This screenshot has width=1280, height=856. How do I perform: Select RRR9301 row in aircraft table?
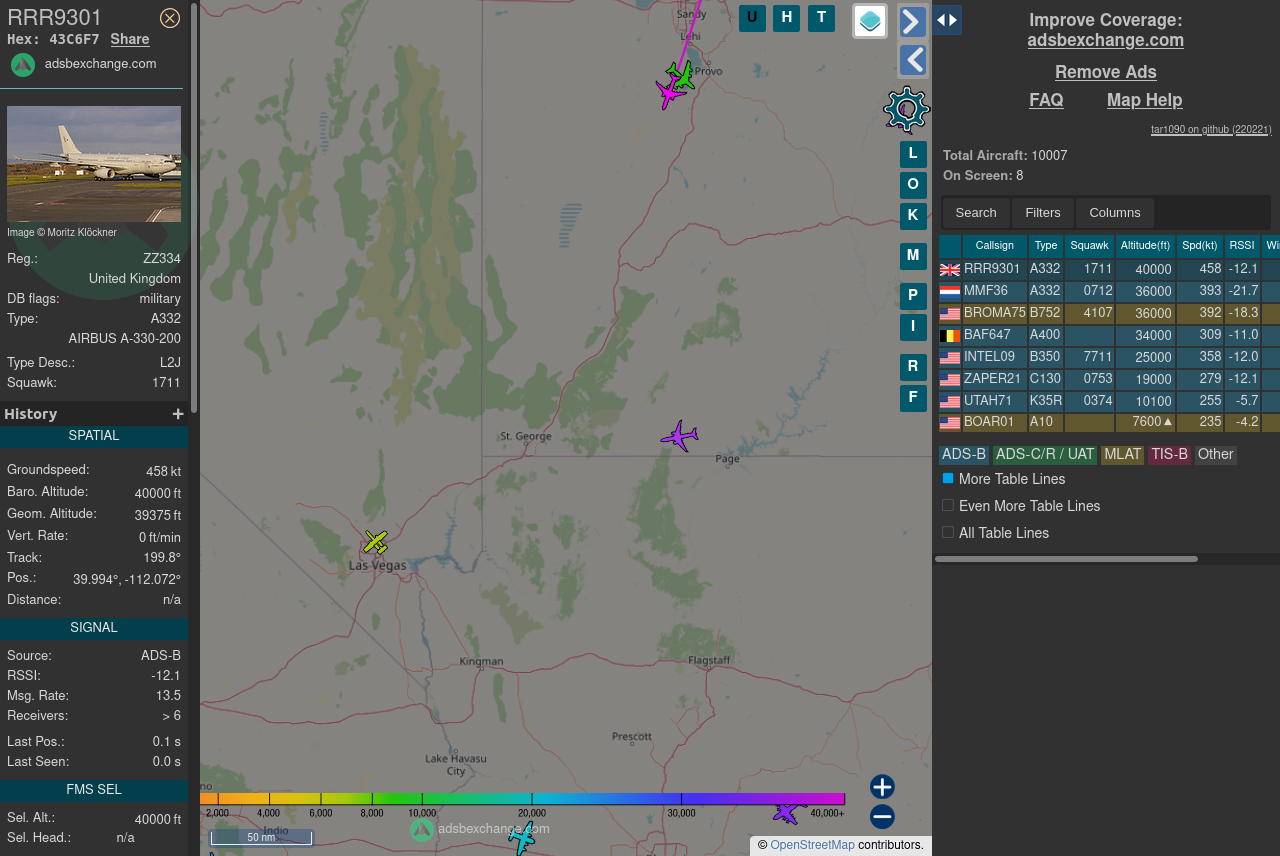pos(1109,269)
